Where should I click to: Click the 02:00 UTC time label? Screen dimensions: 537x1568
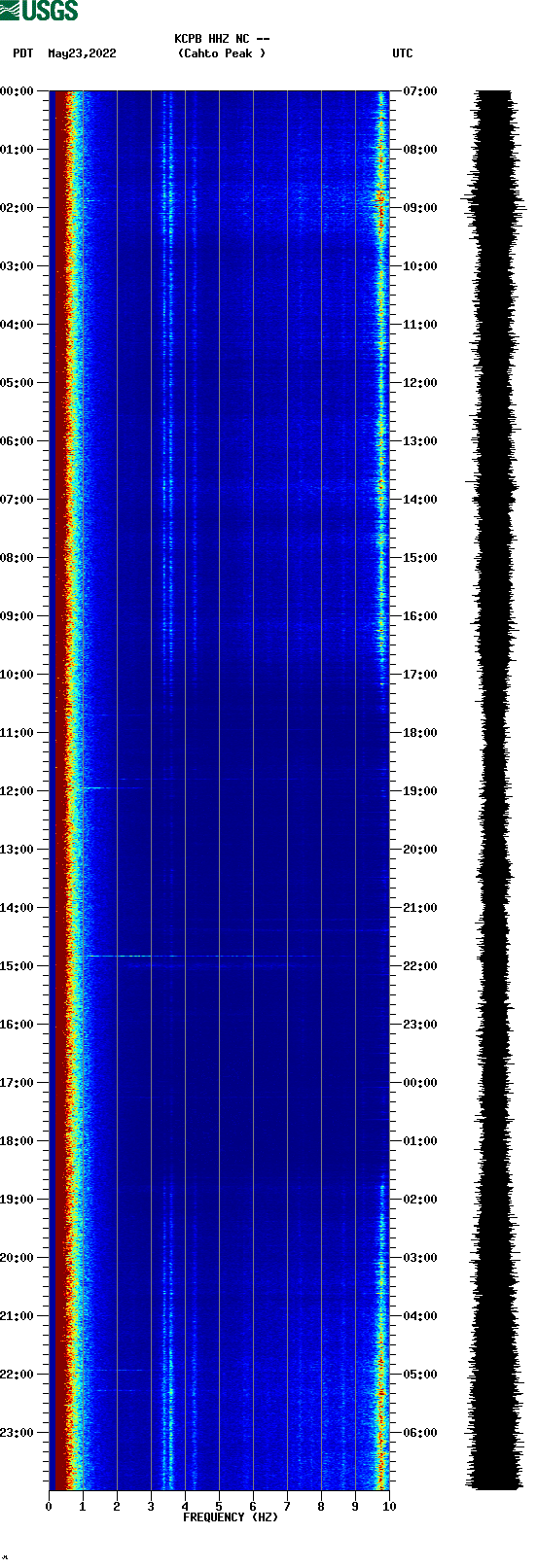(420, 1200)
